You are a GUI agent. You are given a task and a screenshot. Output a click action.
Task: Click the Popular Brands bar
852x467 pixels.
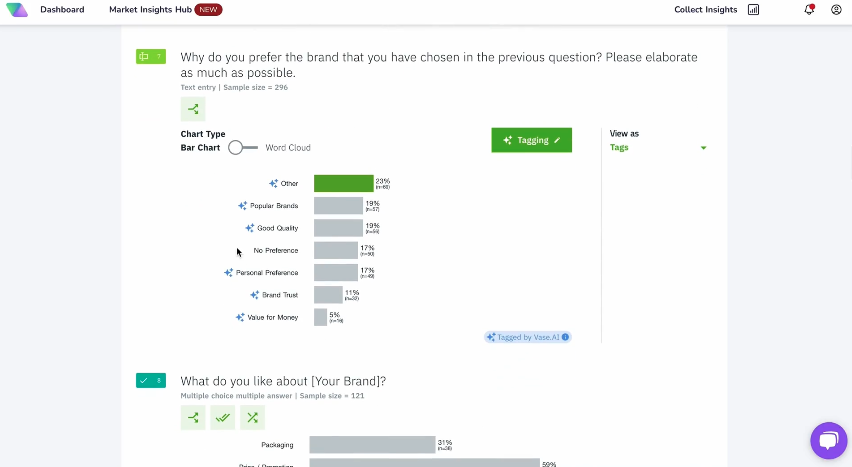click(338, 206)
